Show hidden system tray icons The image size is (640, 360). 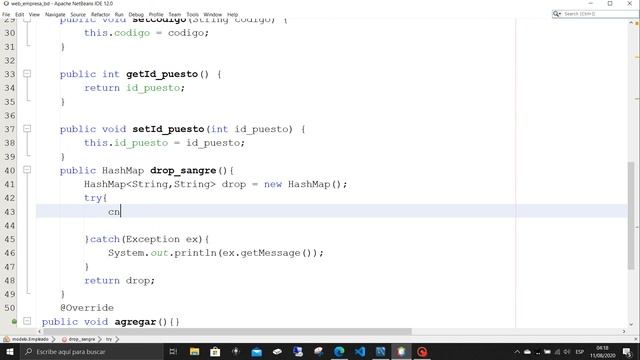tap(517, 352)
